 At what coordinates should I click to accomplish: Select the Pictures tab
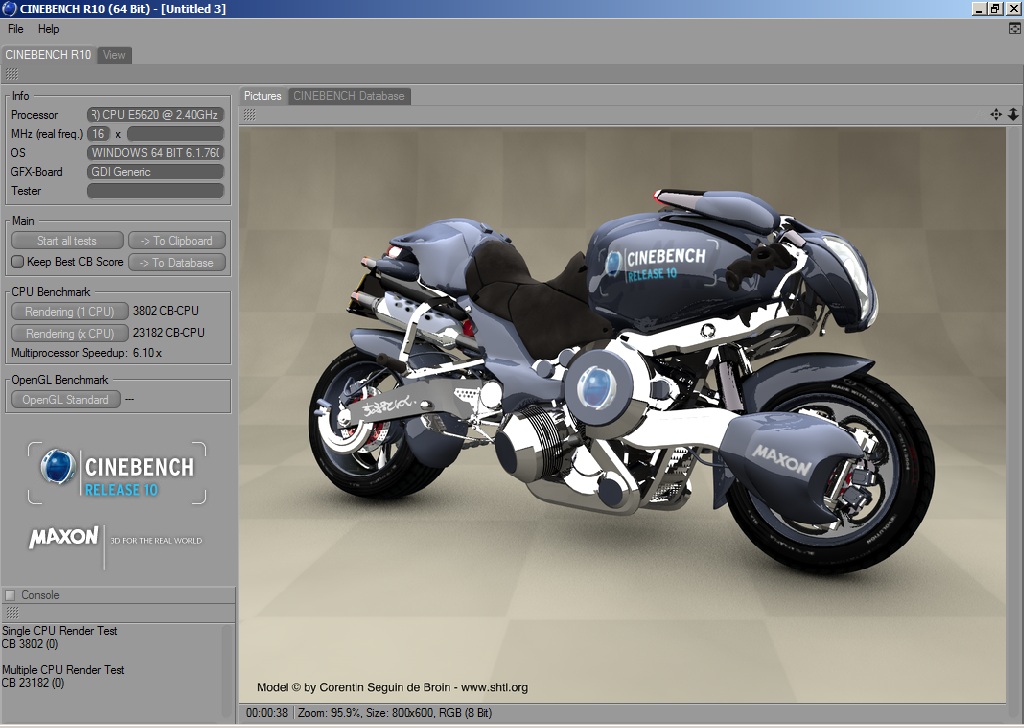(x=263, y=96)
